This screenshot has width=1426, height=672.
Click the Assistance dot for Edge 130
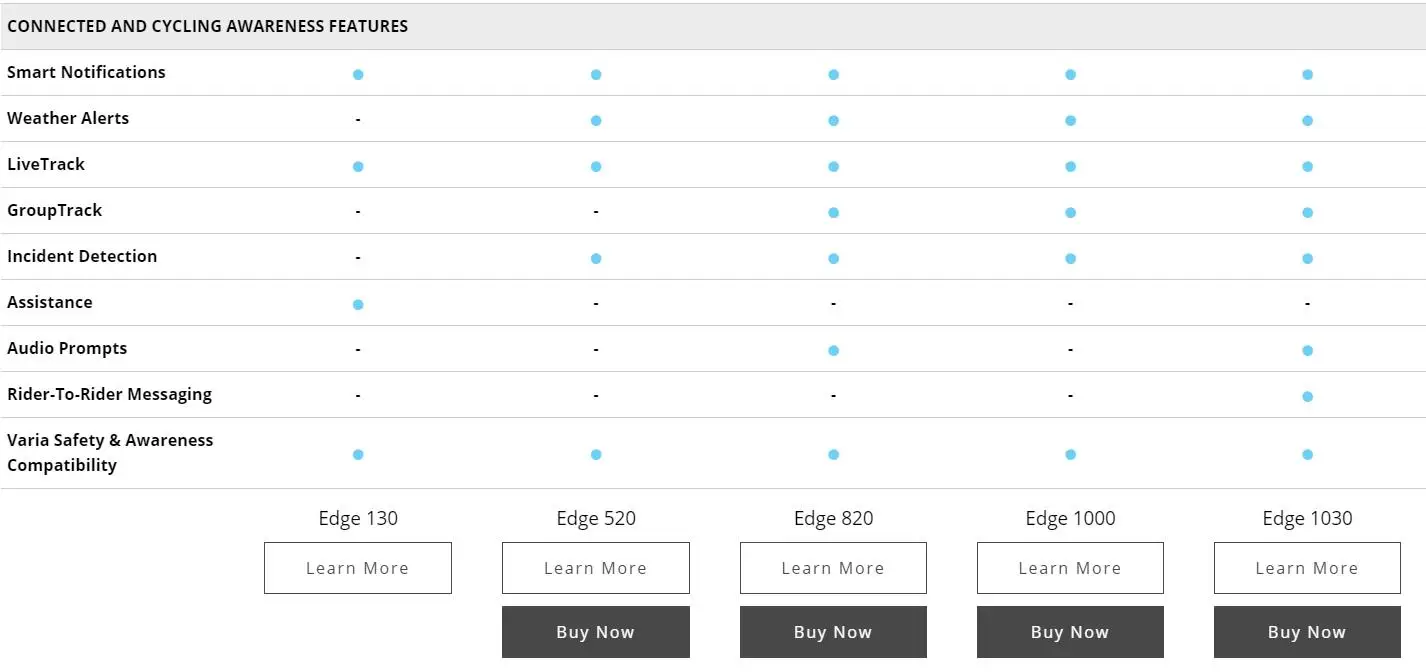click(358, 305)
